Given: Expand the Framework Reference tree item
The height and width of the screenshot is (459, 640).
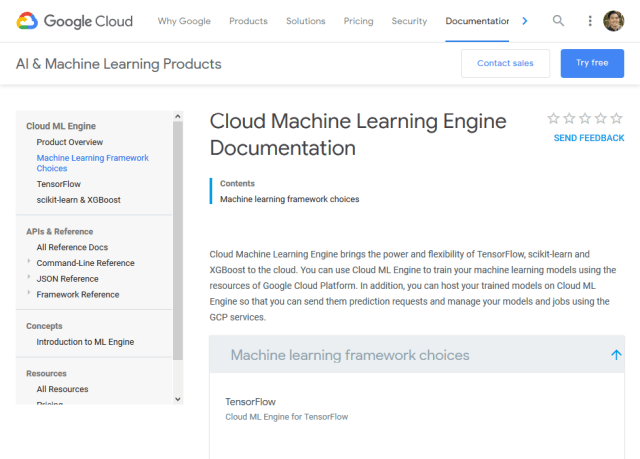Looking at the screenshot, I should 29,292.
